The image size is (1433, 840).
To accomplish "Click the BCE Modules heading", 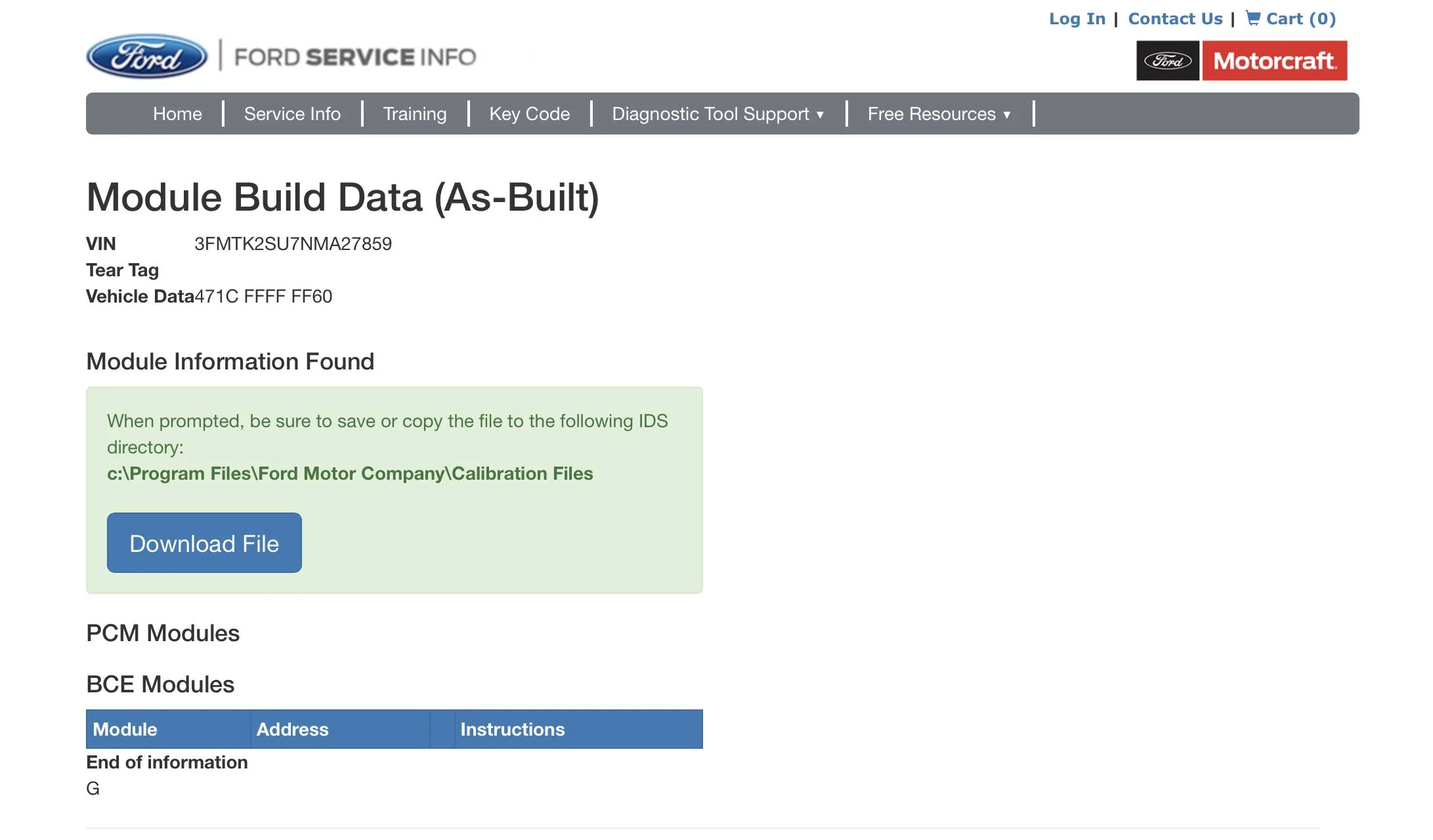I will pyautogui.click(x=160, y=684).
